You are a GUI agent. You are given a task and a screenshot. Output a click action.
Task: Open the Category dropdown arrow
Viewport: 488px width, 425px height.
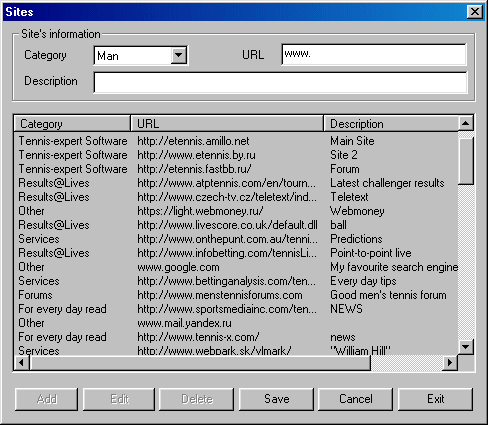(179, 55)
